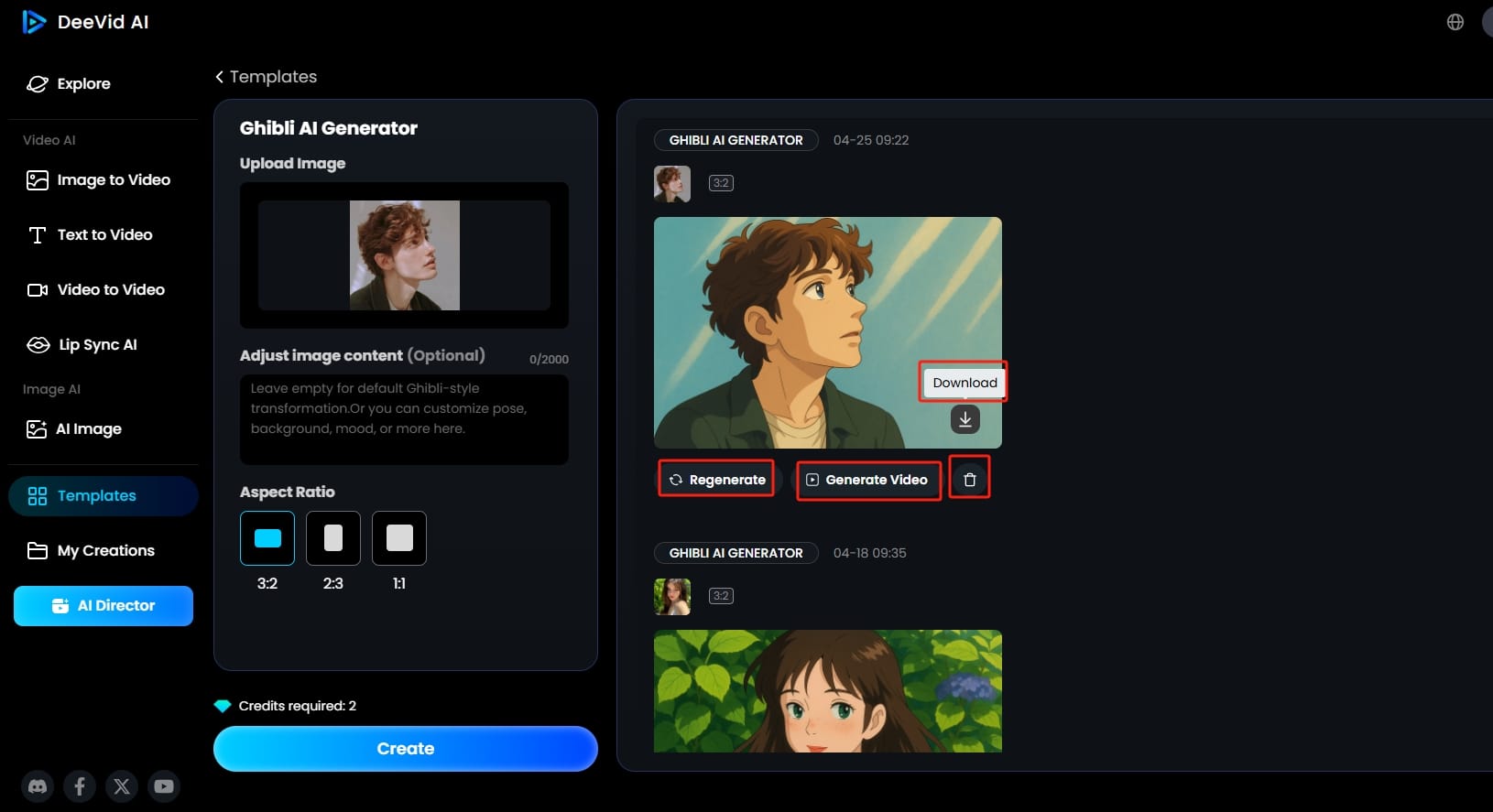Delete the generated image with trash icon
Screen dimensions: 1493x812
coord(969,479)
